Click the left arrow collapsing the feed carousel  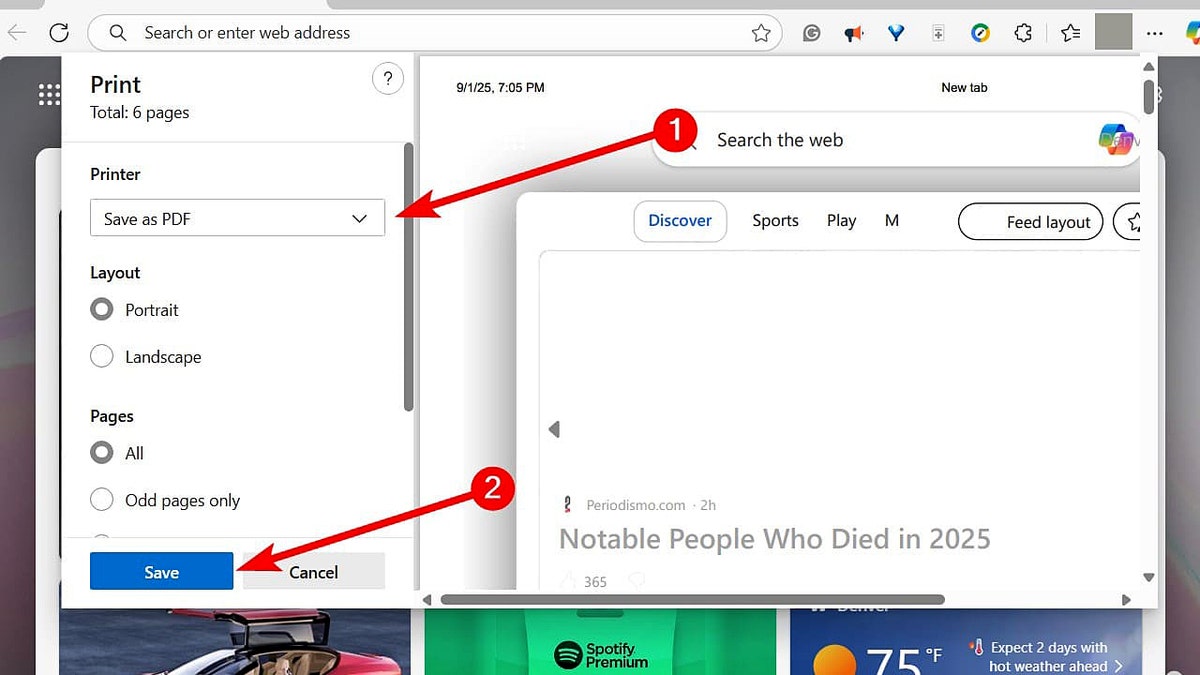(x=555, y=428)
